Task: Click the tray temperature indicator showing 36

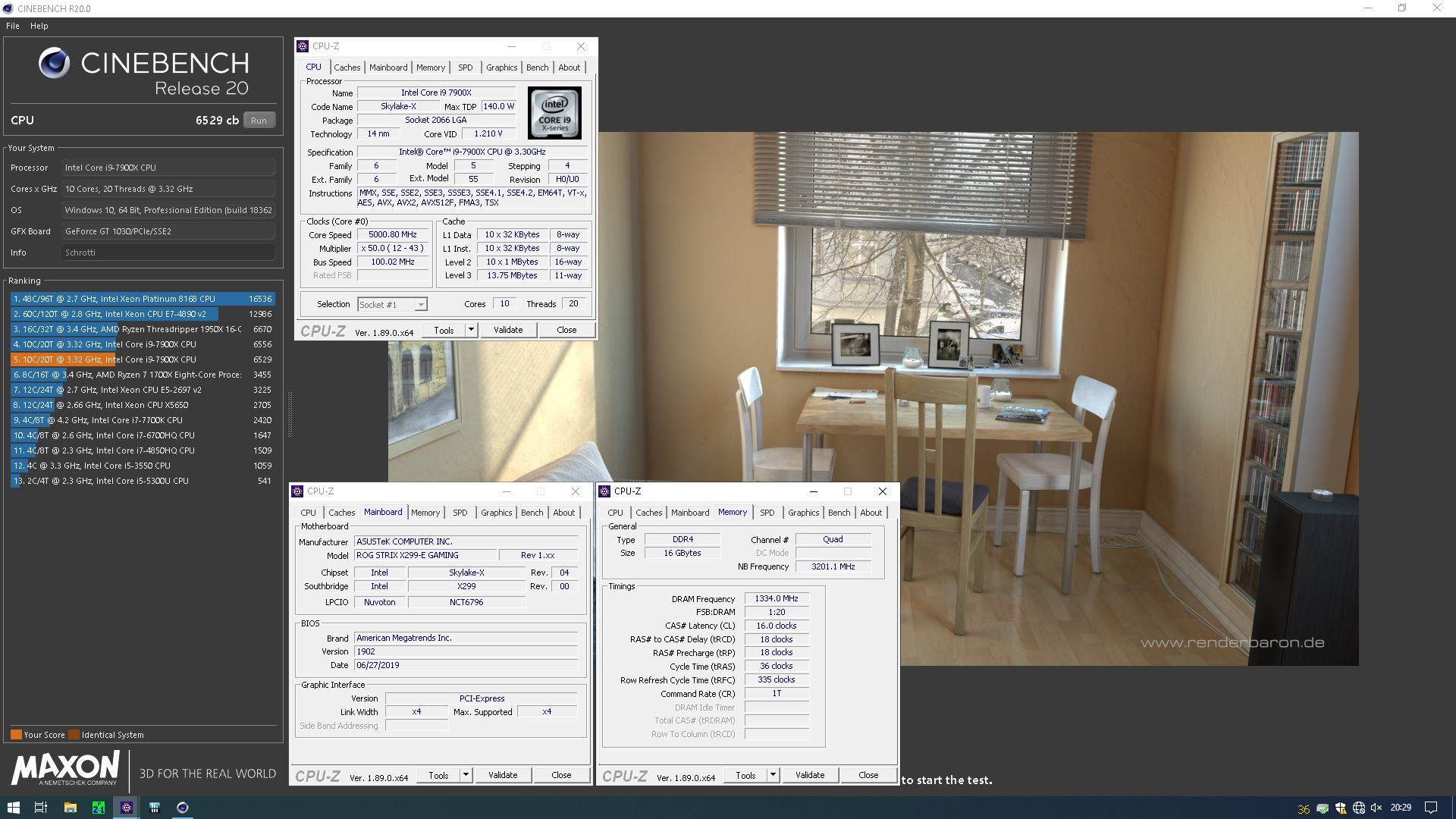Action: point(1304,808)
